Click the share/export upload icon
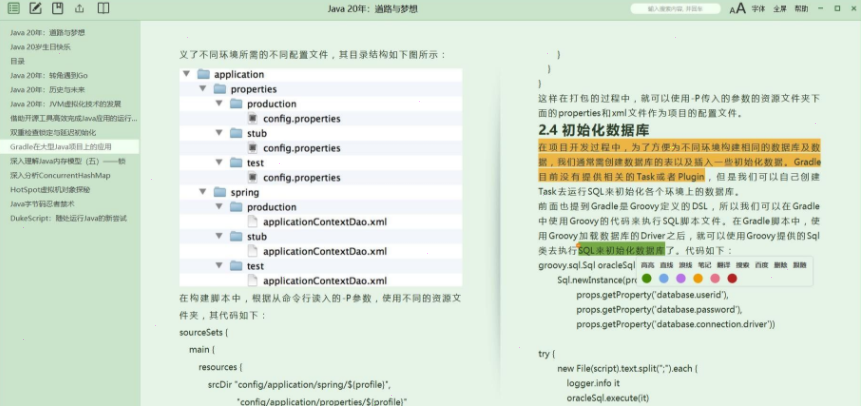This screenshot has height=406, width=861. click(79, 8)
